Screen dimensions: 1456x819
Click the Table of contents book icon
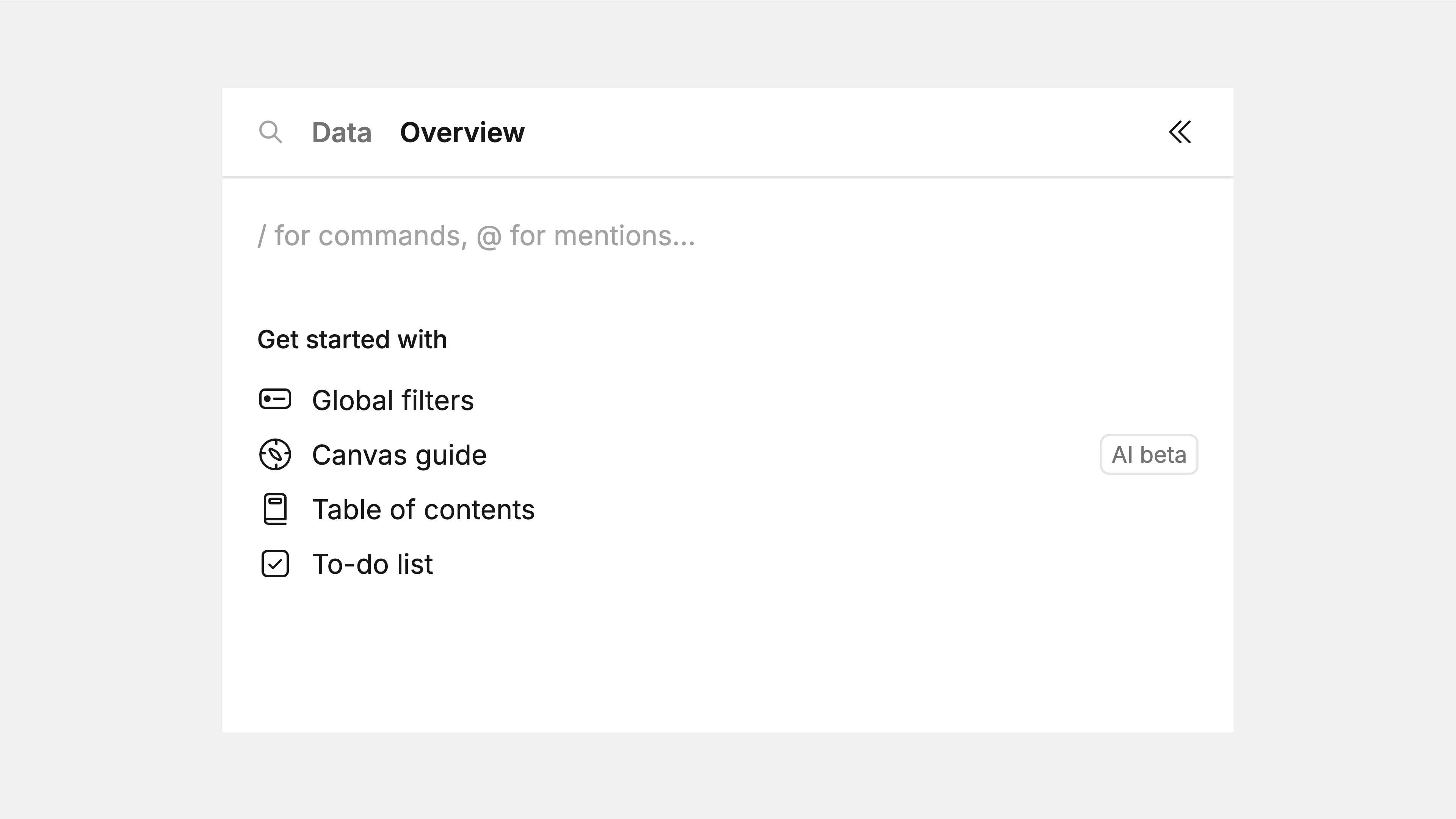(275, 509)
